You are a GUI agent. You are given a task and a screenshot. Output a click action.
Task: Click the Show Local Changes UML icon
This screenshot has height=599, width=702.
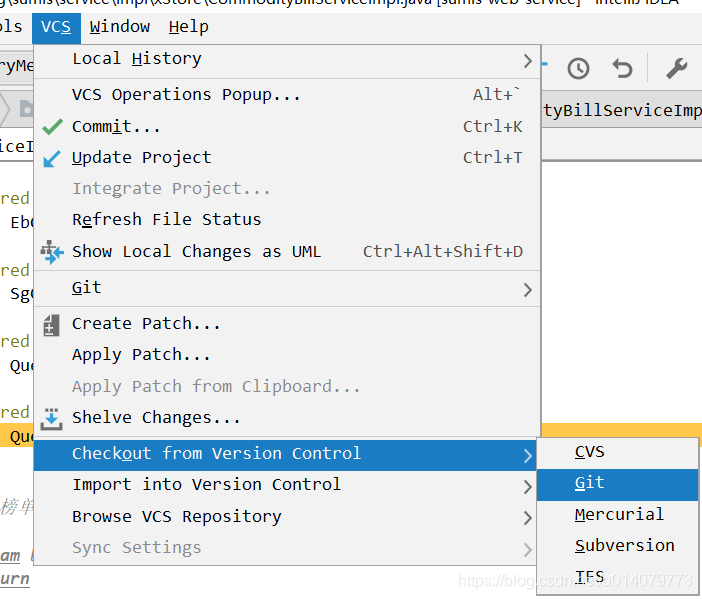(x=52, y=252)
